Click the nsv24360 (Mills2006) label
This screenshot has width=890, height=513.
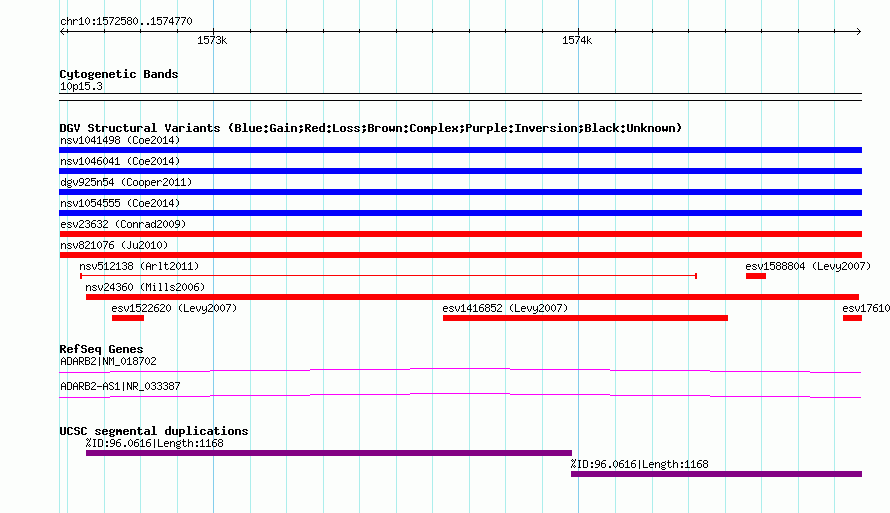tap(145, 287)
